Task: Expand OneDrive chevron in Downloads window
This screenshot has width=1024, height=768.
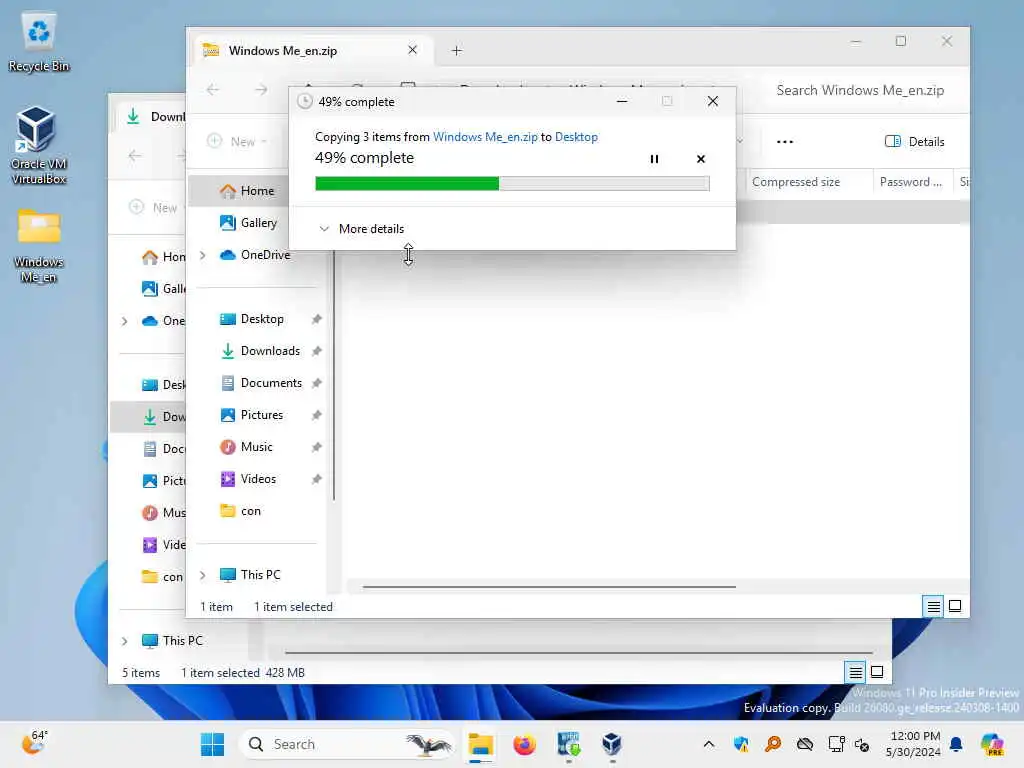Action: click(x=124, y=321)
